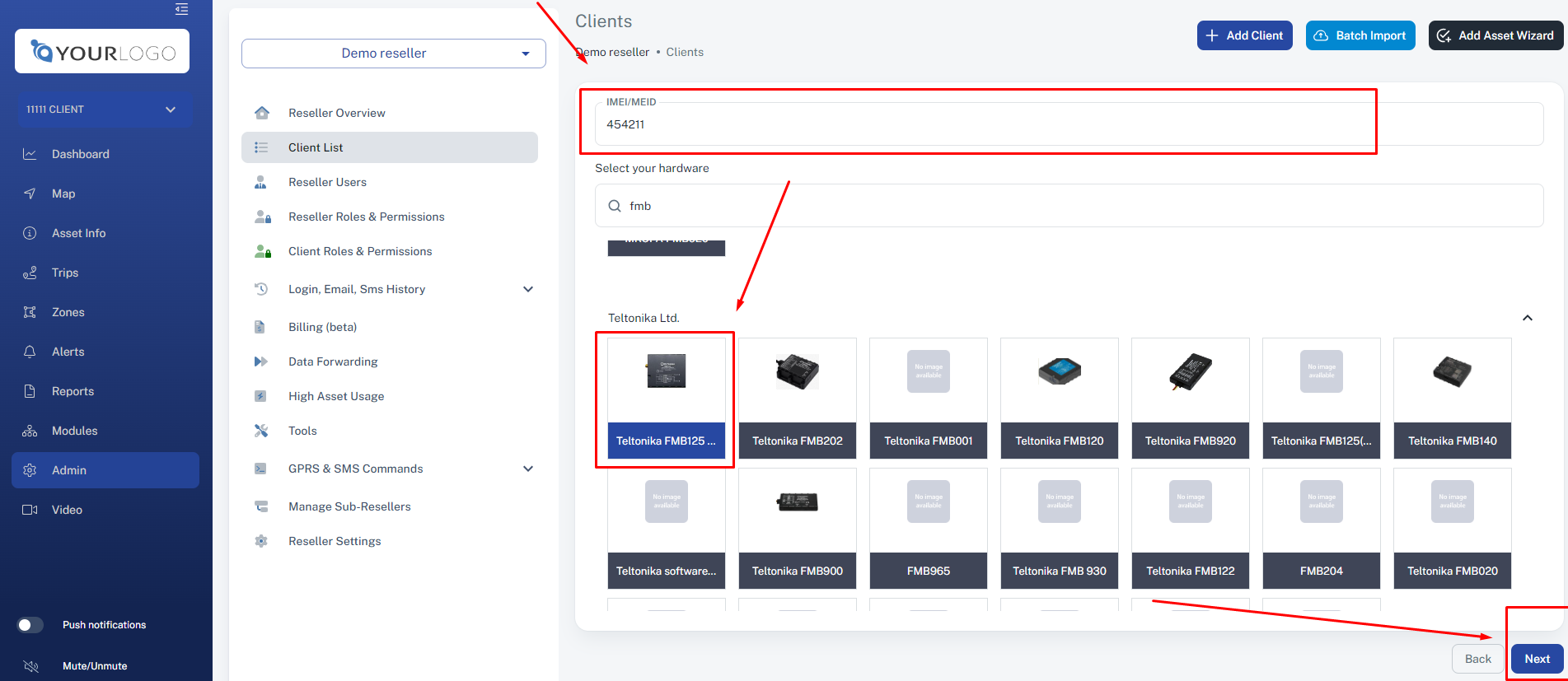
Task: Select the FMB965 hardware card
Action: click(929, 529)
